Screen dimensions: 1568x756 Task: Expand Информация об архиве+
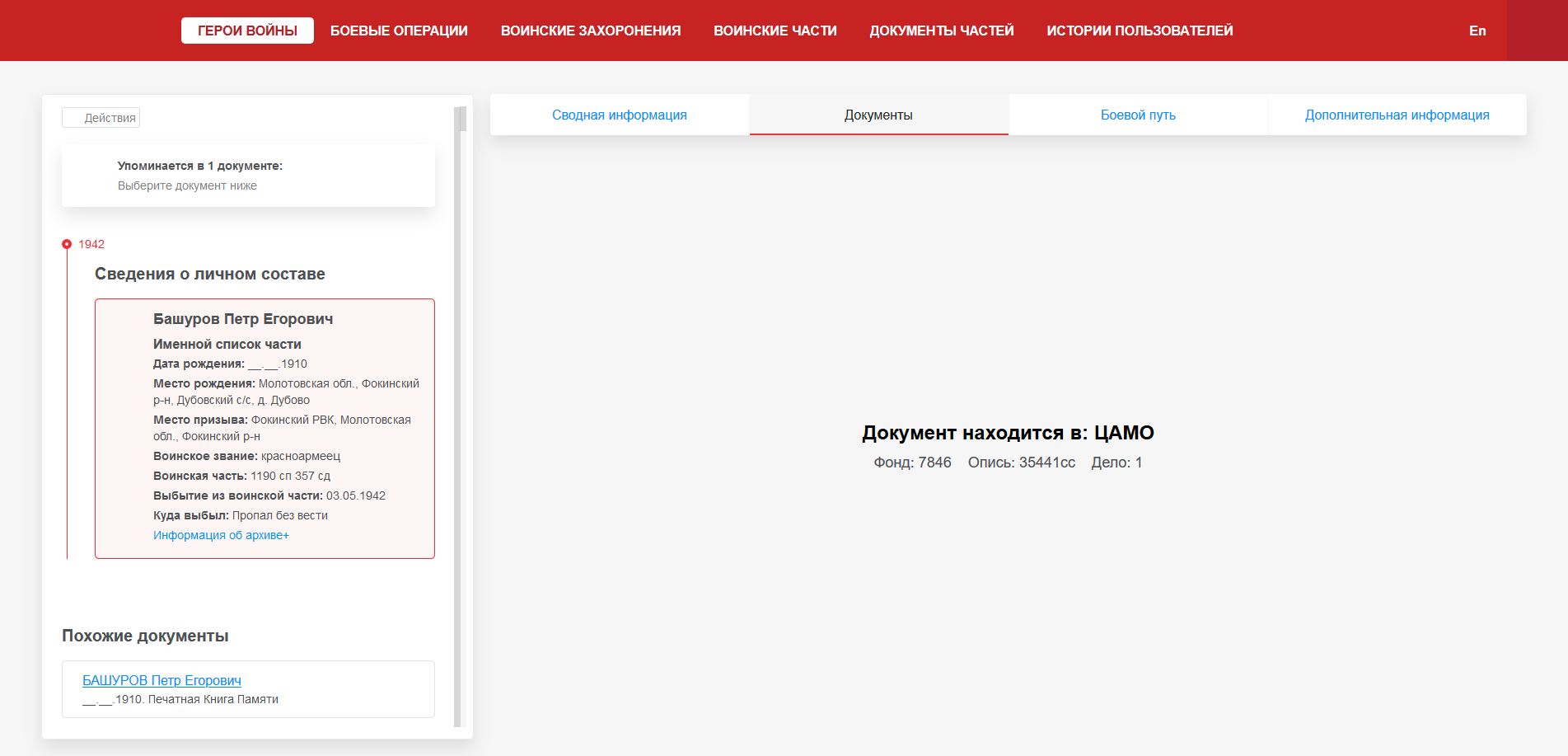tap(221, 535)
